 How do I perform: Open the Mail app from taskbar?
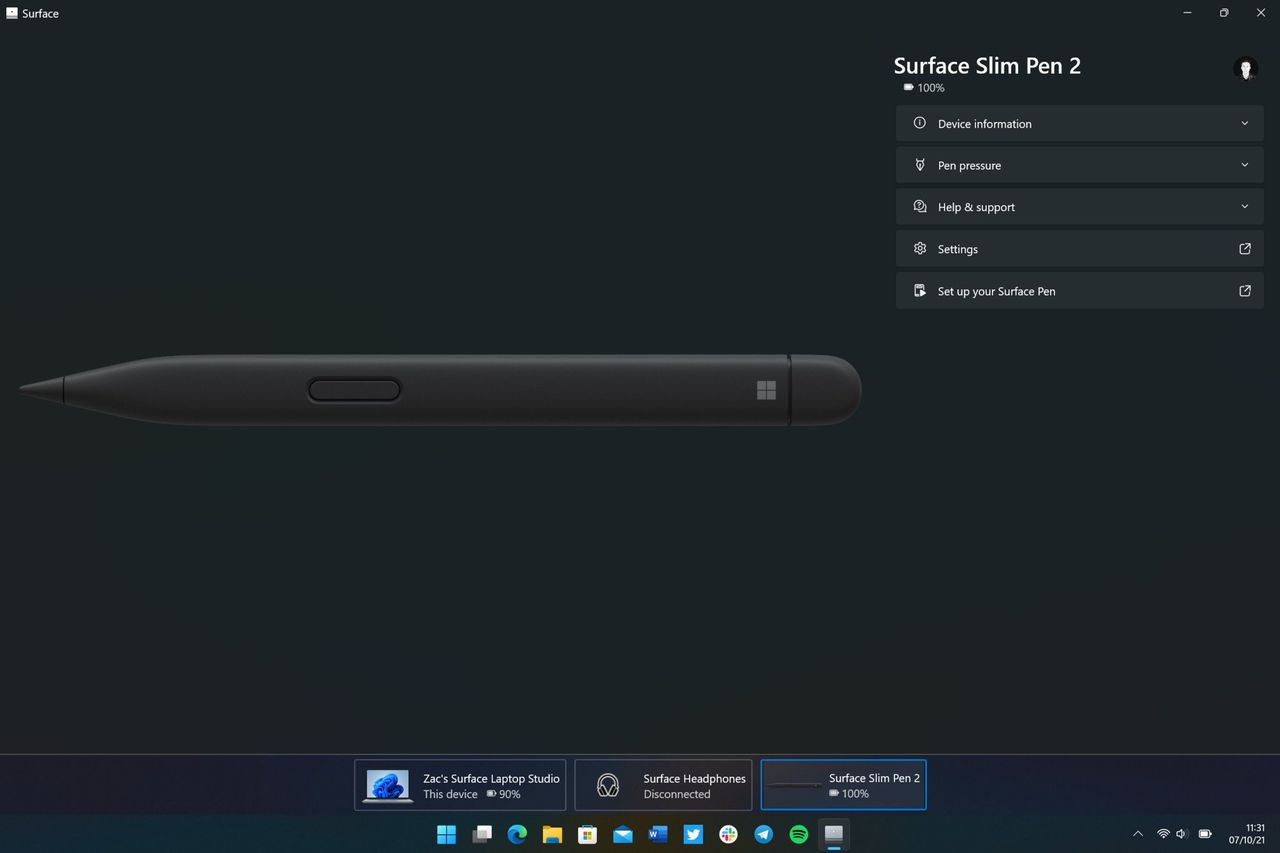[623, 834]
